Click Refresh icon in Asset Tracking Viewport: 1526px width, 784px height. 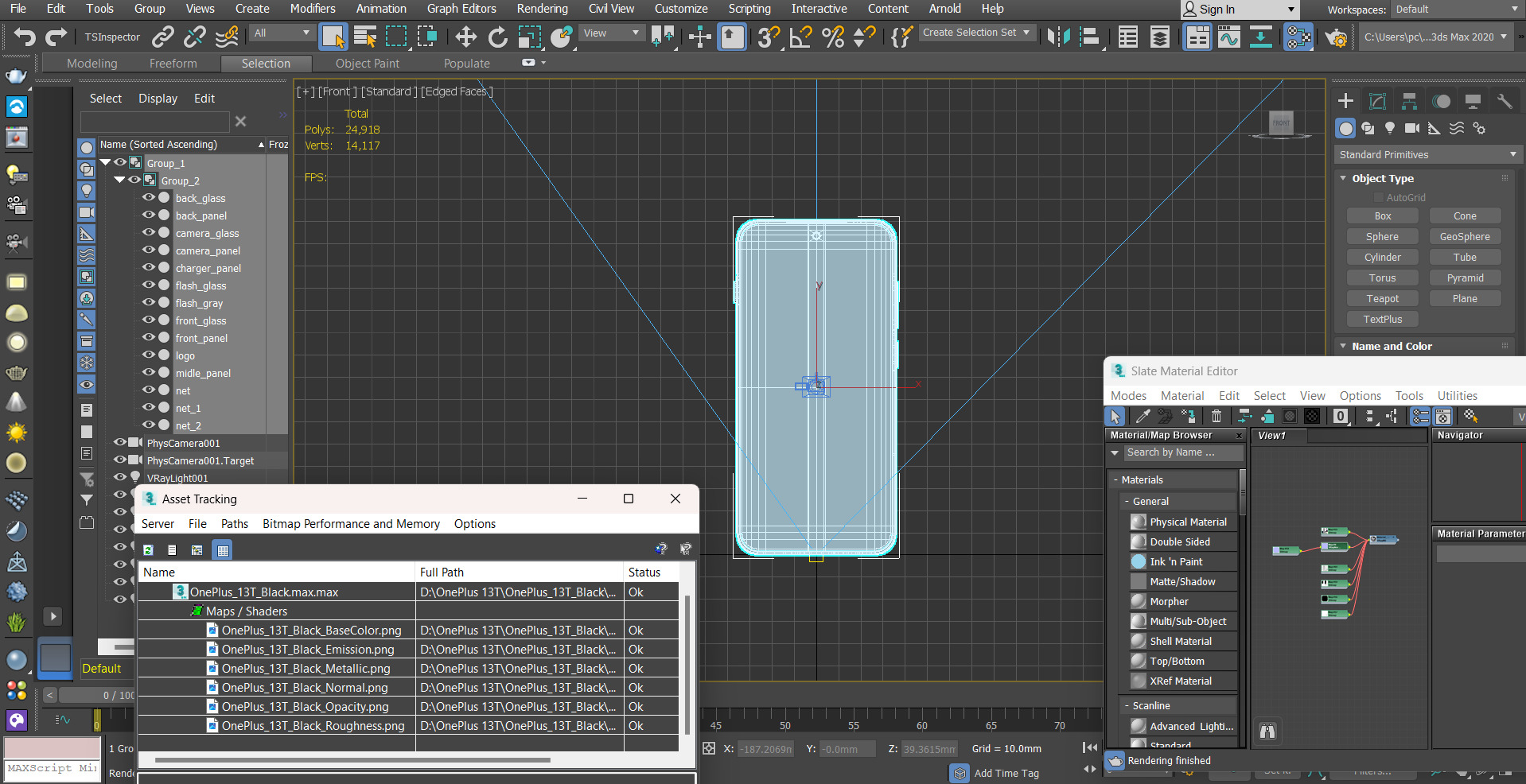148,549
